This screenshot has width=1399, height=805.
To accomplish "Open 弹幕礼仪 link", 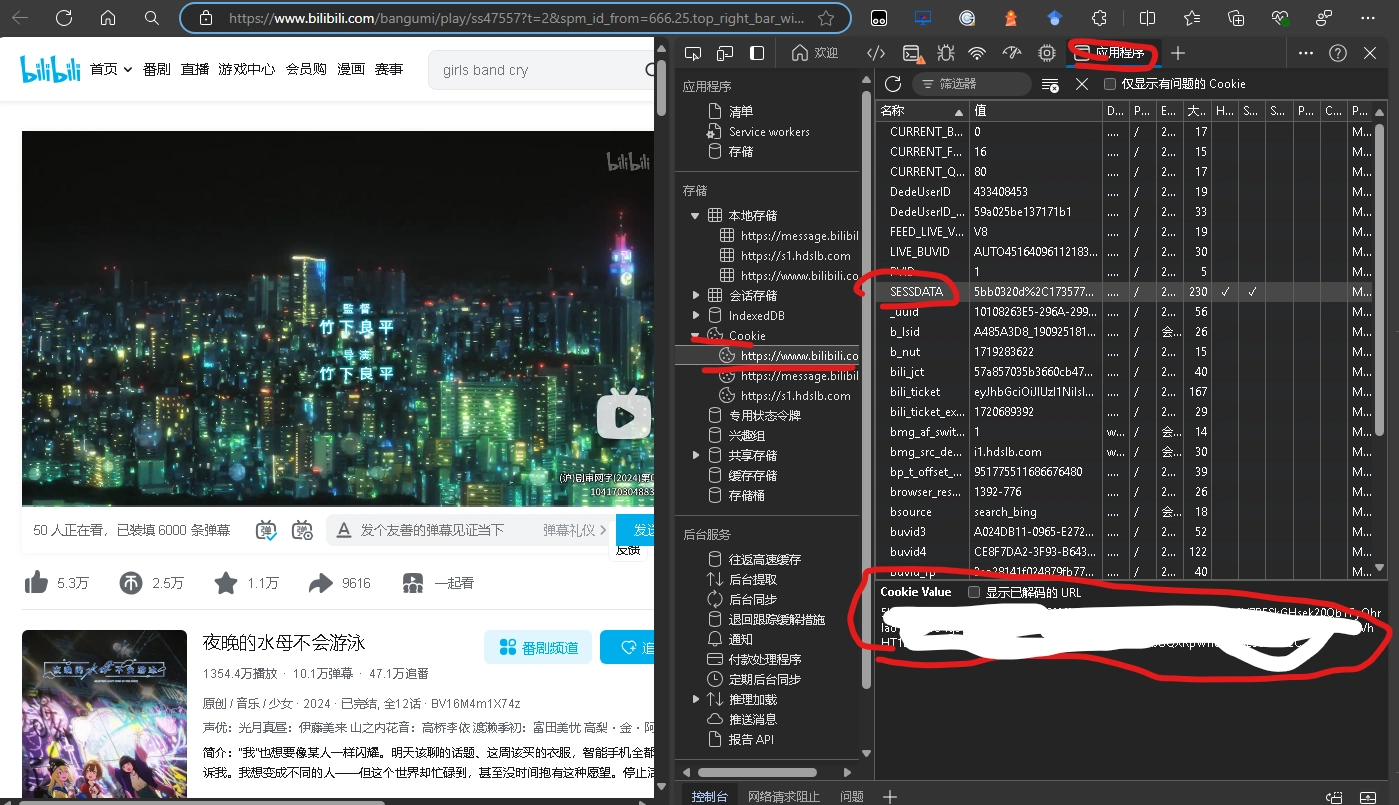I will pos(574,530).
